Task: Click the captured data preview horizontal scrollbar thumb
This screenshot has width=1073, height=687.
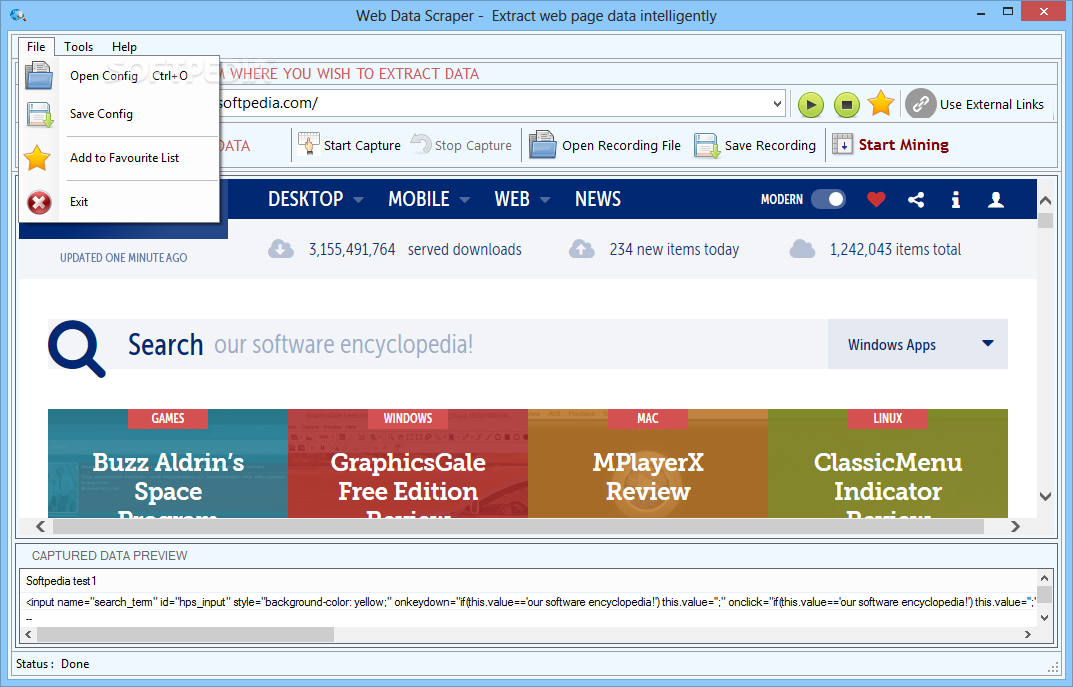Action: point(185,634)
